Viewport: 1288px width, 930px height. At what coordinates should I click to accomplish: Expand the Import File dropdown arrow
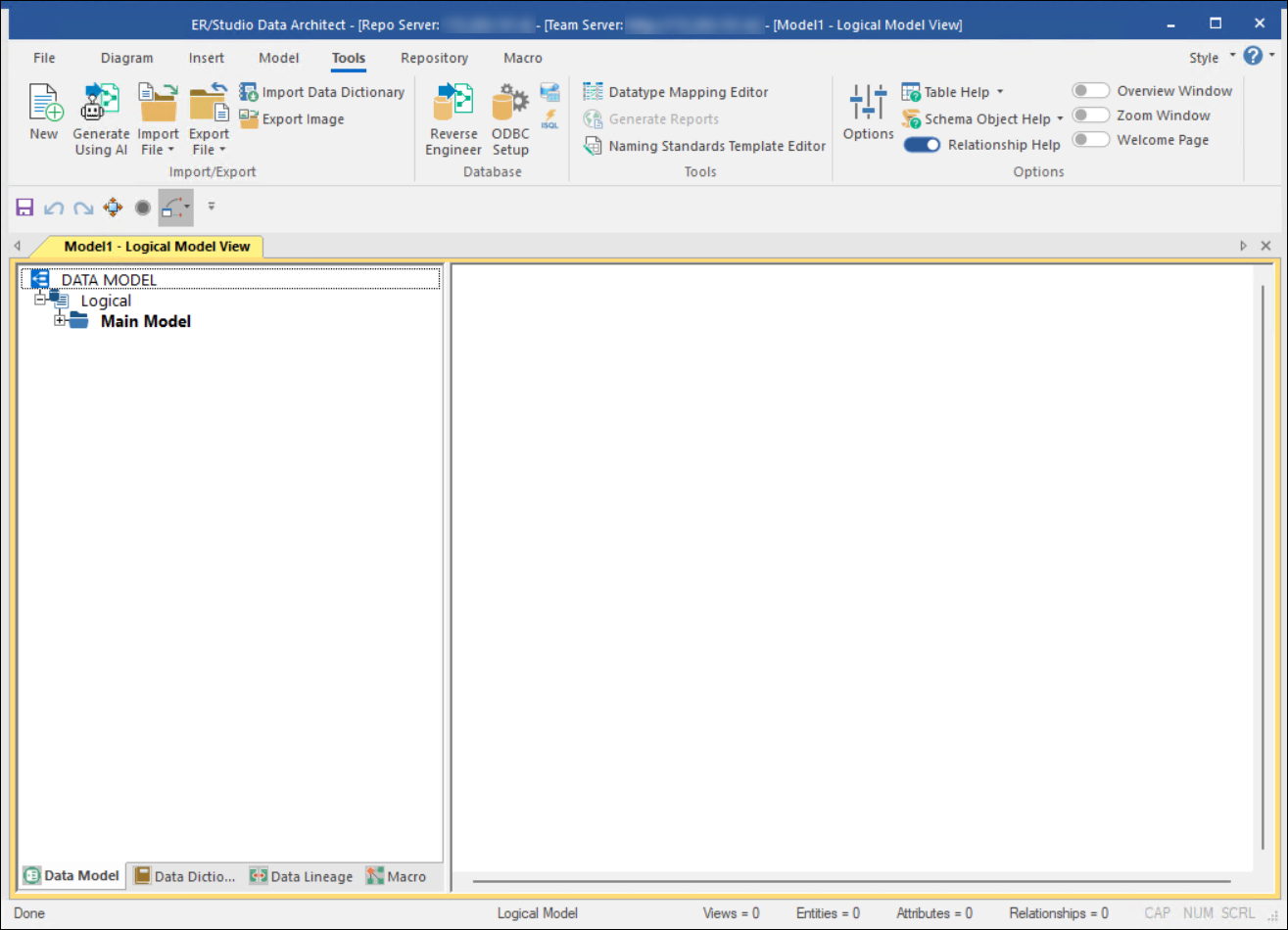[170, 150]
